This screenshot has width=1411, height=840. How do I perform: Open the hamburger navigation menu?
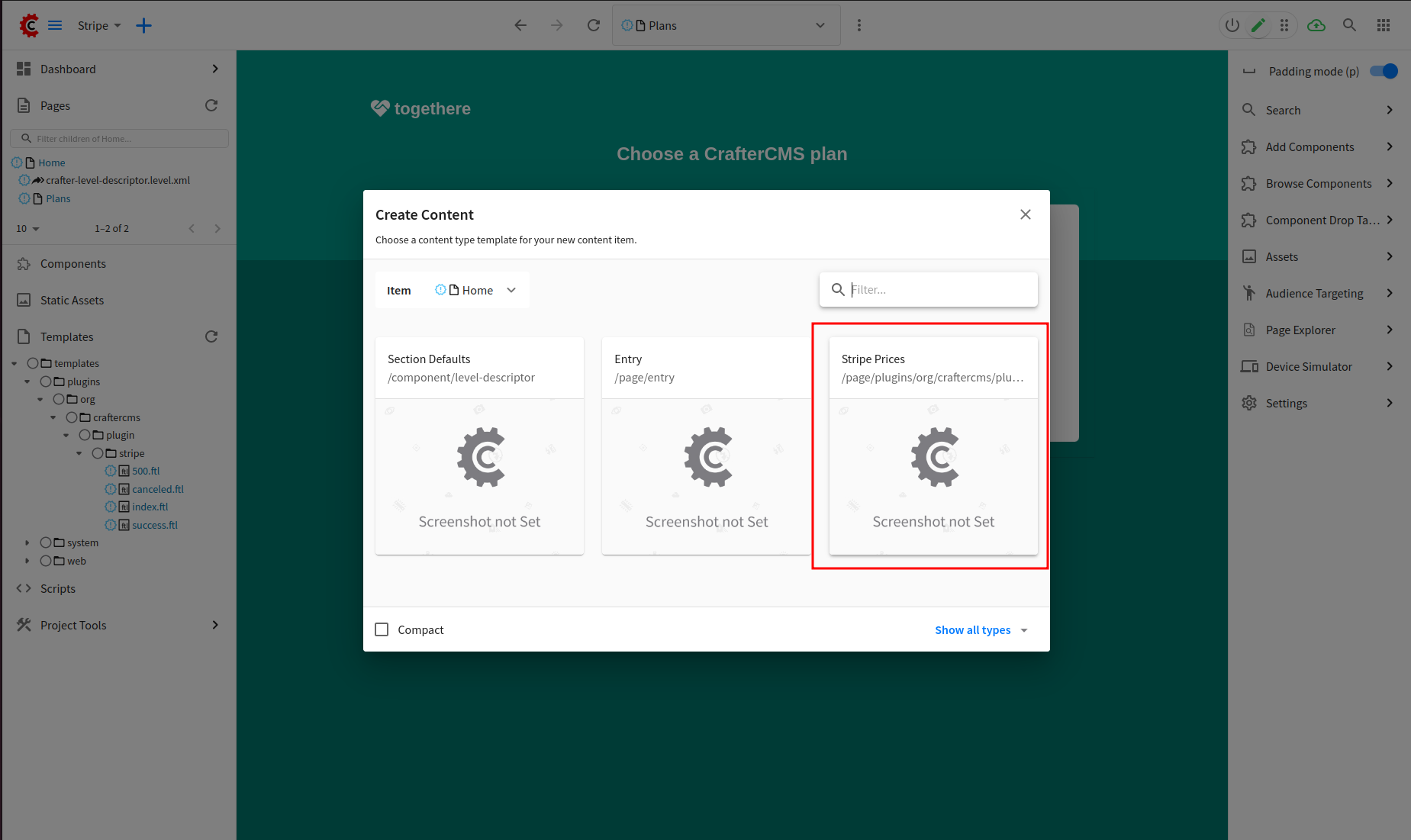(55, 25)
